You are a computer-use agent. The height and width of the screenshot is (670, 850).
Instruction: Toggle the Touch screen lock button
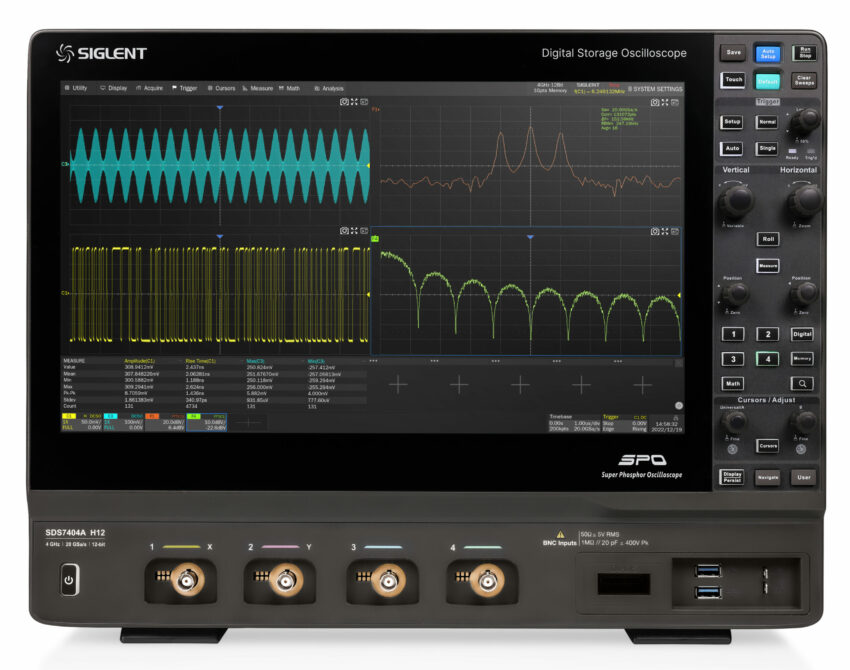coord(734,79)
